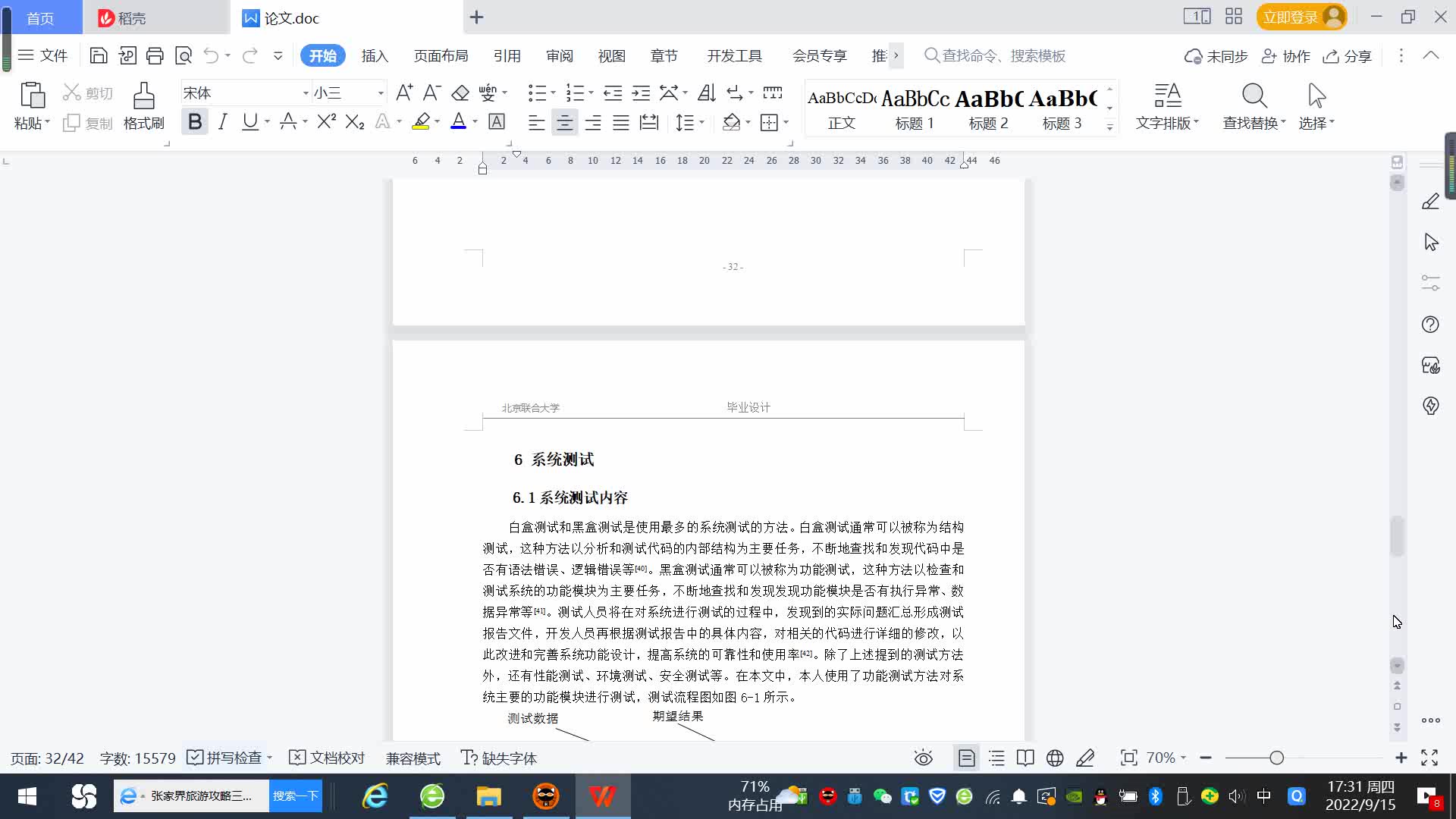
Task: Click the Clear formatting eraser icon
Action: click(460, 93)
